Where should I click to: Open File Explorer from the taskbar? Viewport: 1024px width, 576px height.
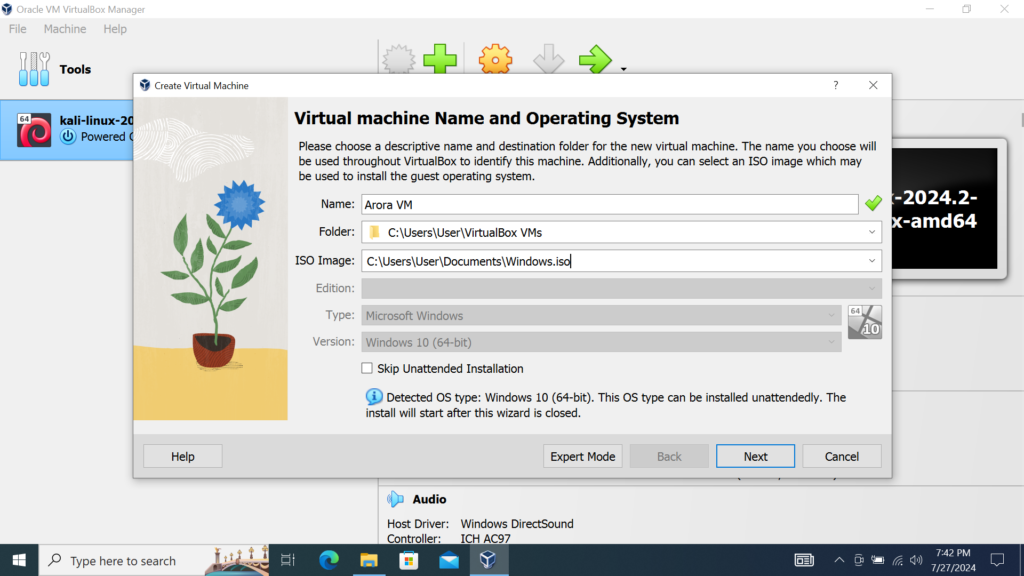(369, 560)
